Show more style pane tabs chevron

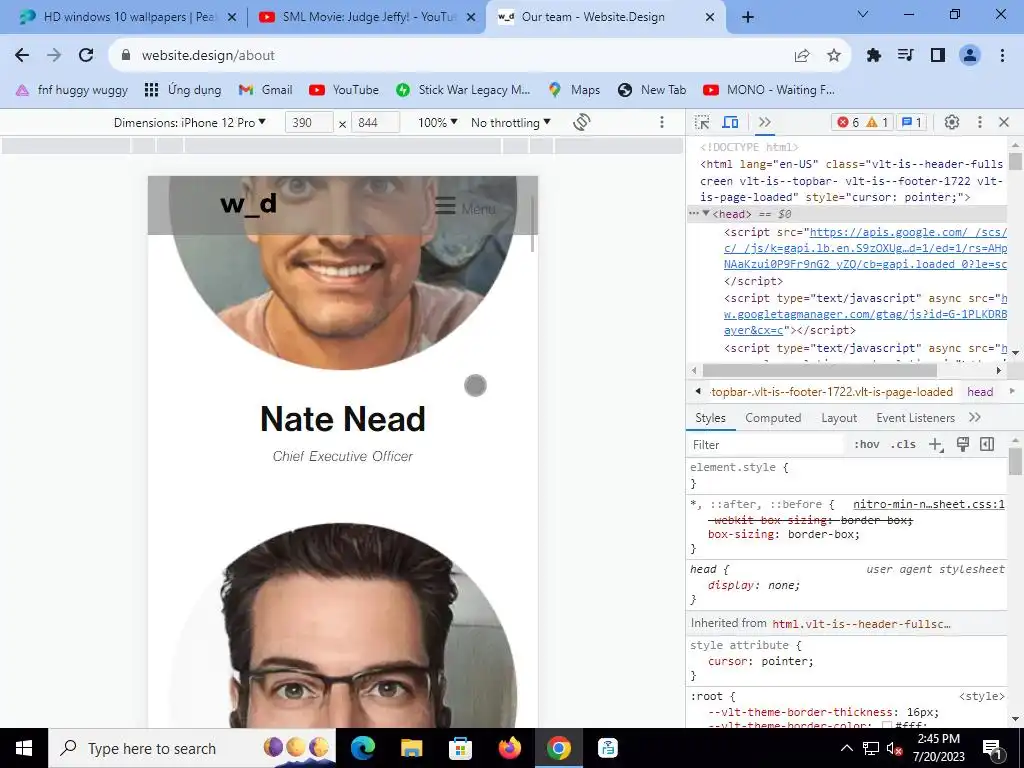point(974,417)
